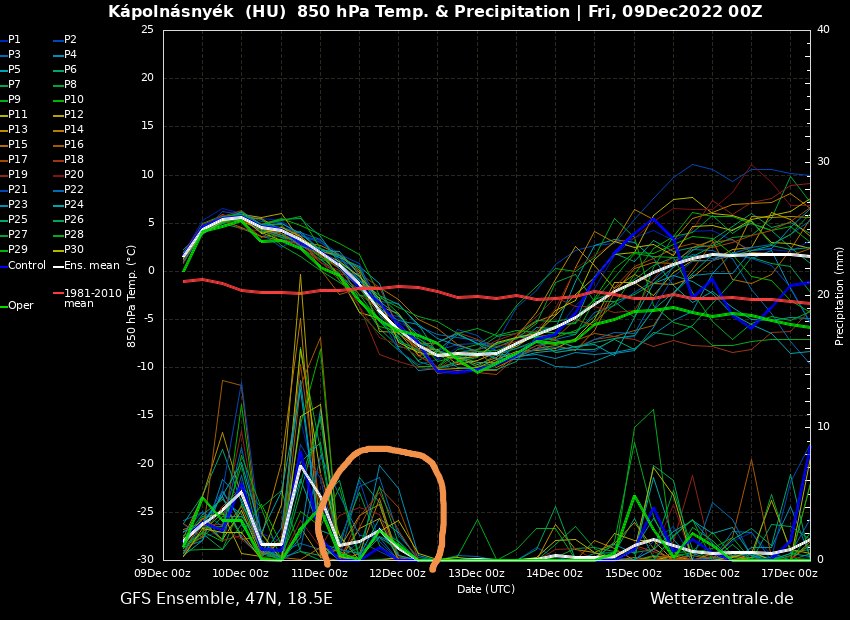Viewport: 850px width, 620px height.
Task: Click the Date (UTC) axis title
Action: coord(486,590)
